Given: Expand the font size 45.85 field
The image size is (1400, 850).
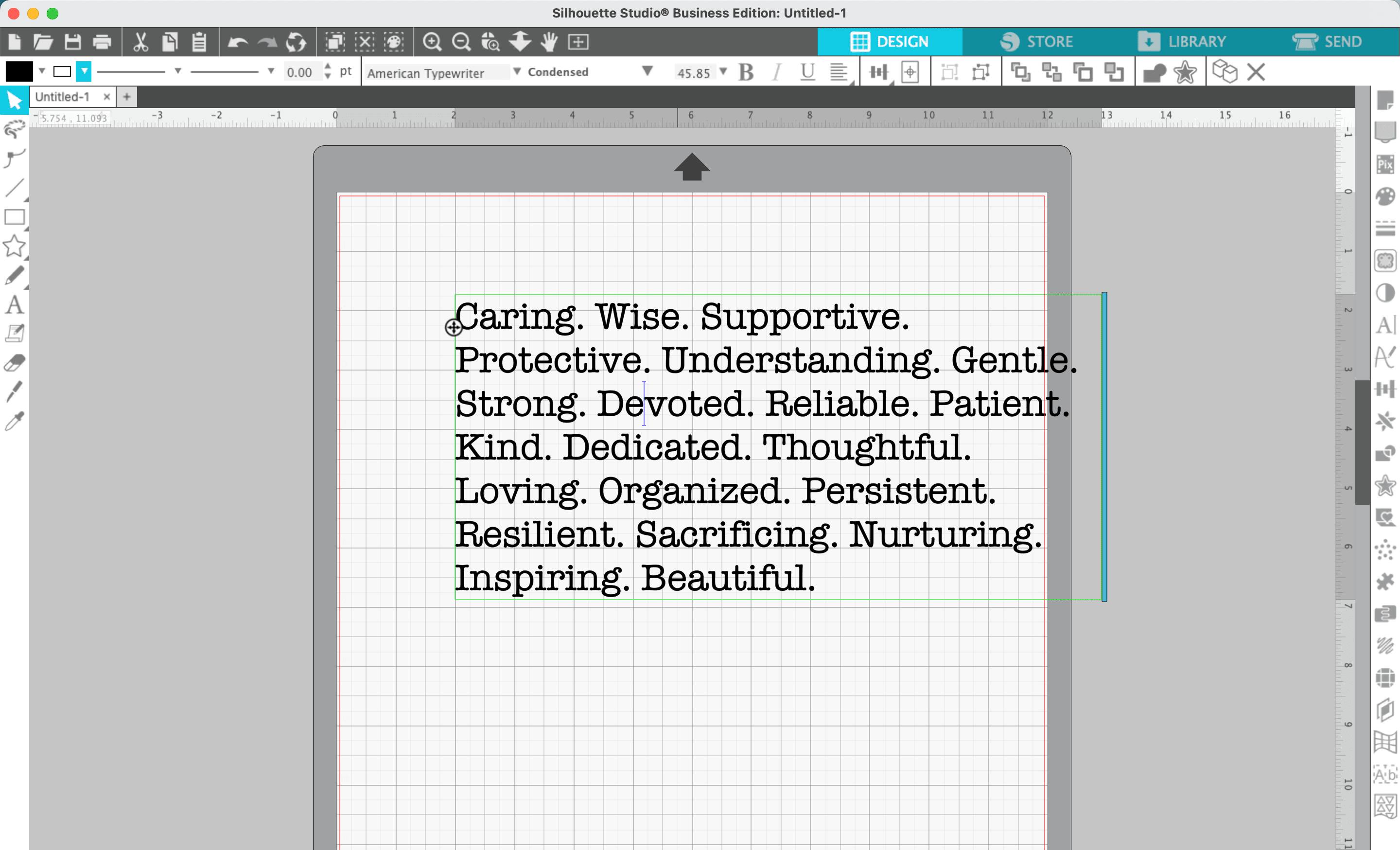Looking at the screenshot, I should tap(726, 72).
